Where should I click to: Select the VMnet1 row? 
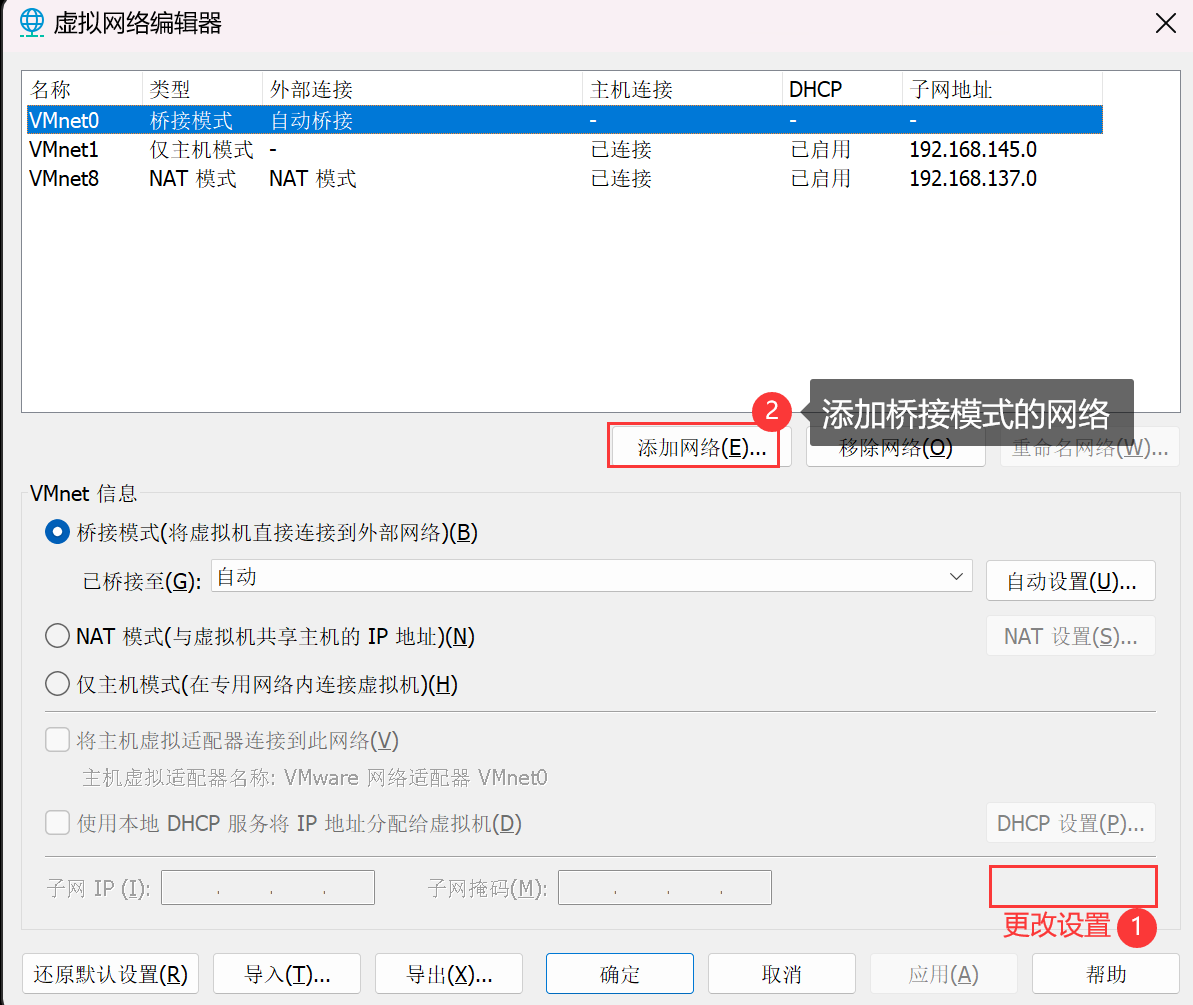click(565, 149)
